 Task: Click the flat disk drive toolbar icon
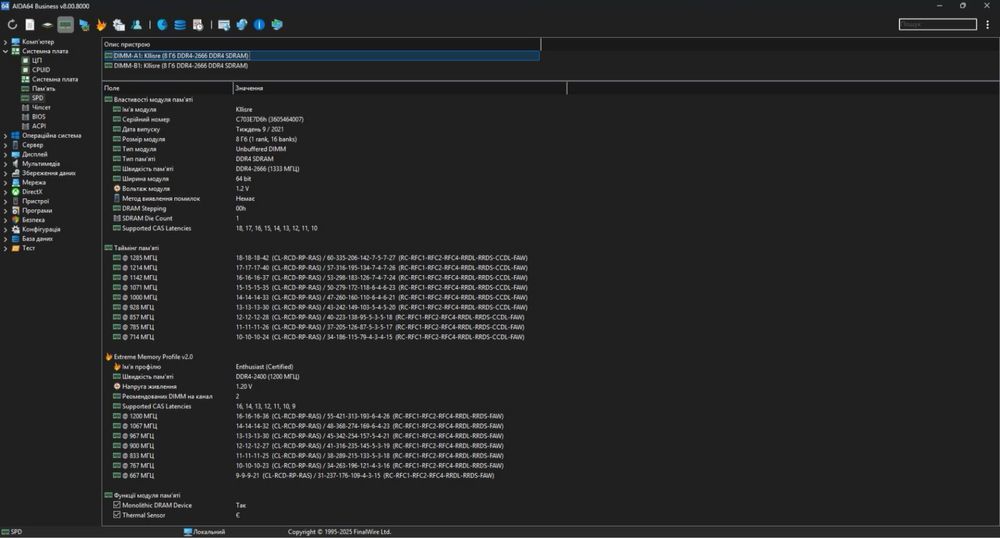47,25
